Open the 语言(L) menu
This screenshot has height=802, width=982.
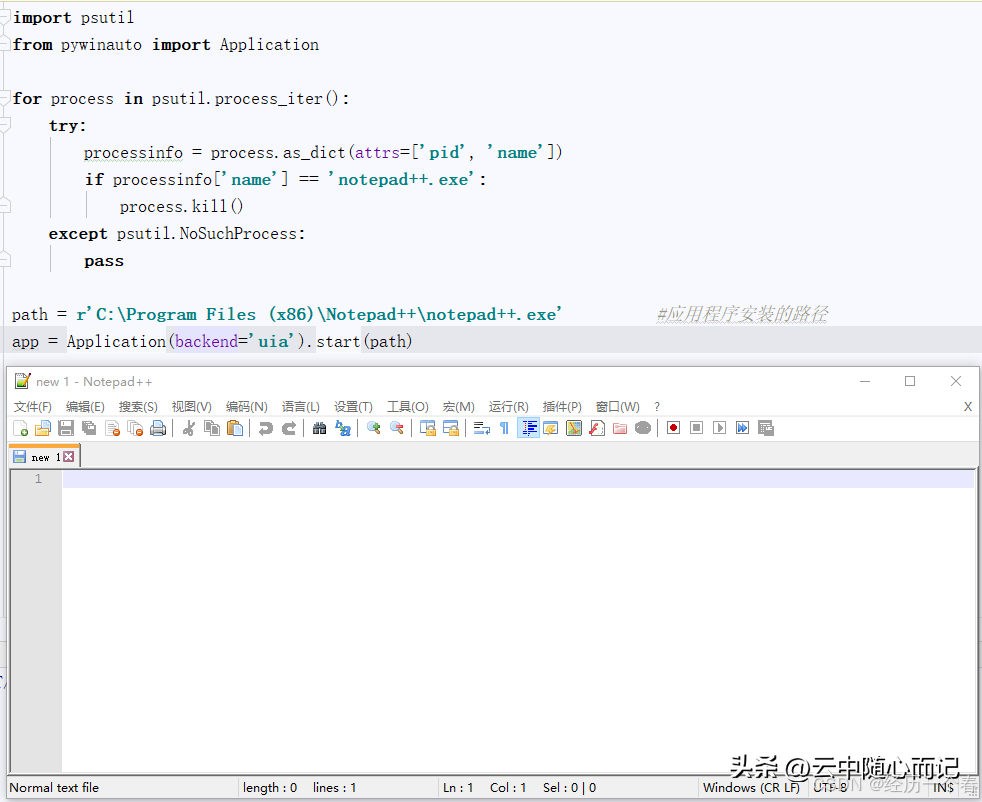tap(301, 407)
